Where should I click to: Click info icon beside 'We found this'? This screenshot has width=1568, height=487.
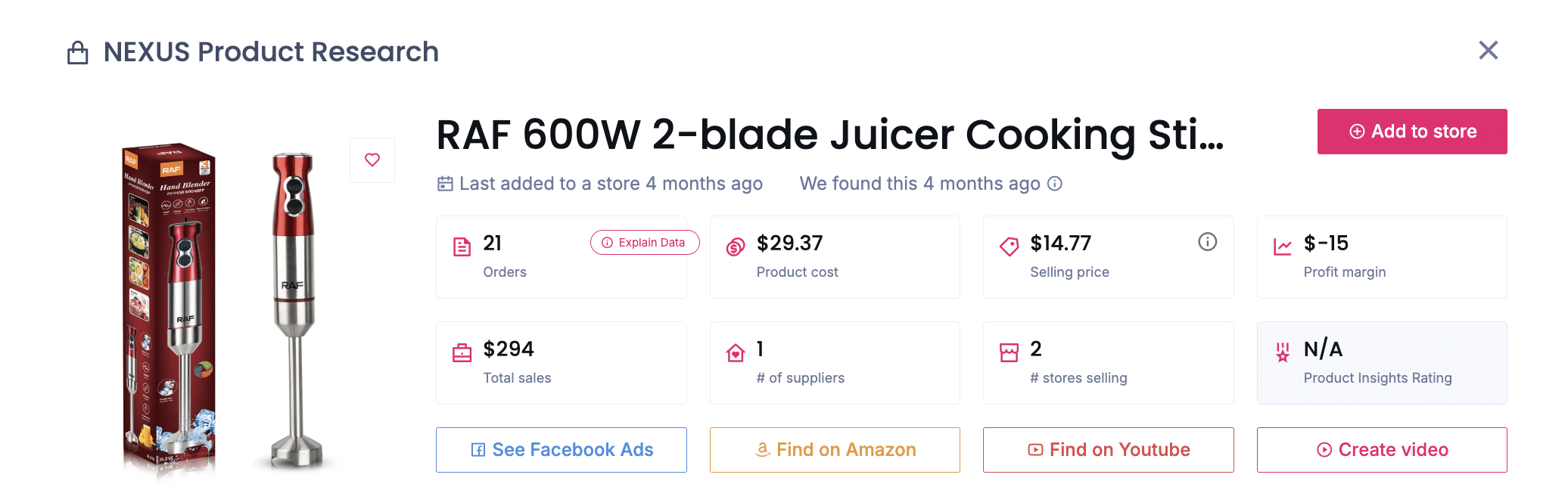pyautogui.click(x=1055, y=184)
